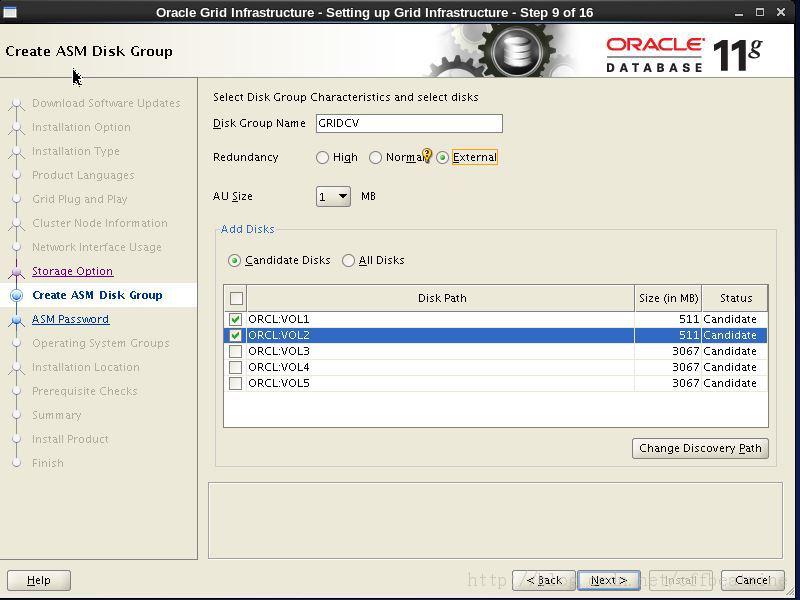Click the Disk Path column header
This screenshot has width=800, height=600.
(x=441, y=298)
